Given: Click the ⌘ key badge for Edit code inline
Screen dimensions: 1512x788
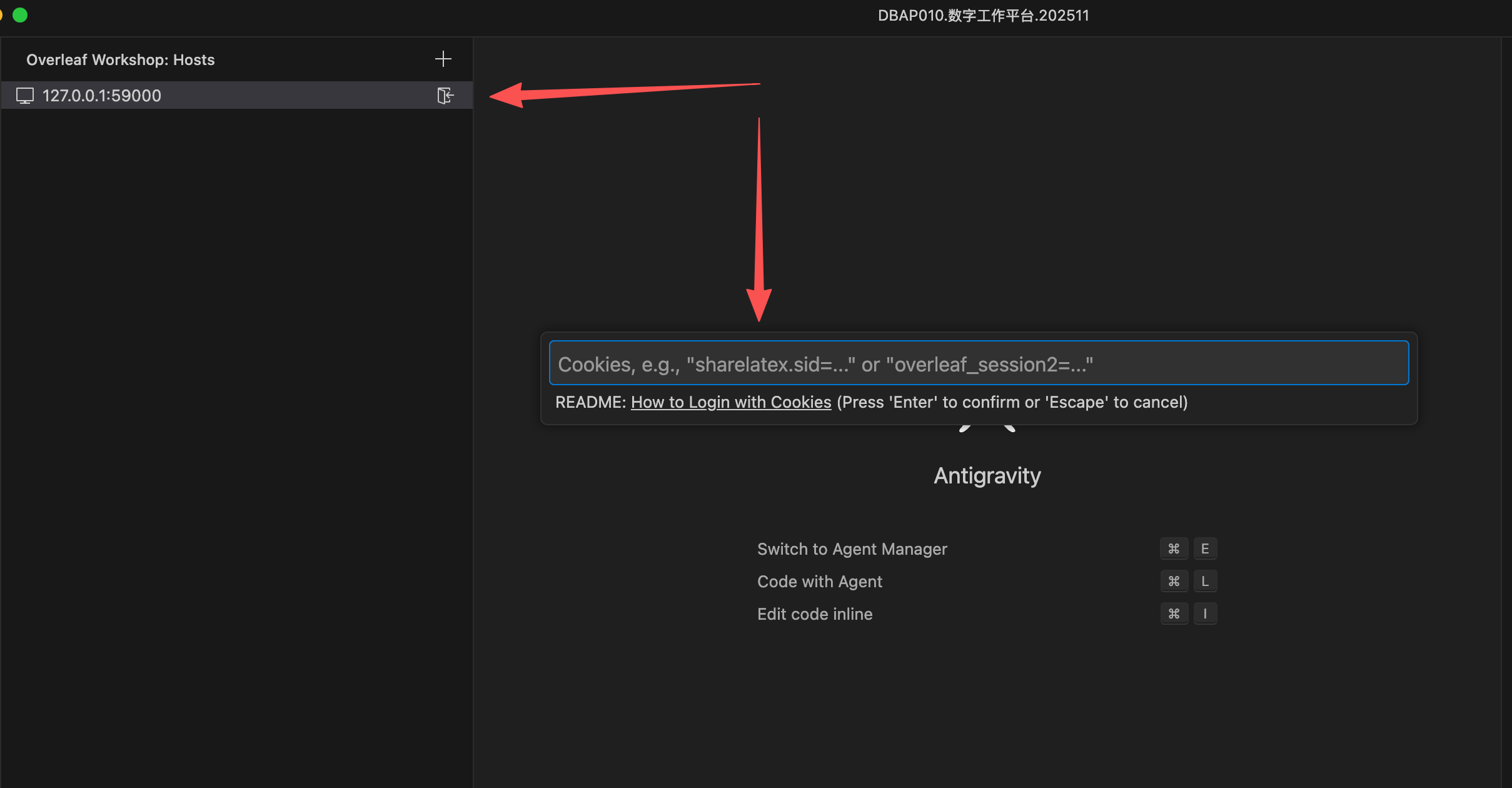Looking at the screenshot, I should click(1174, 614).
